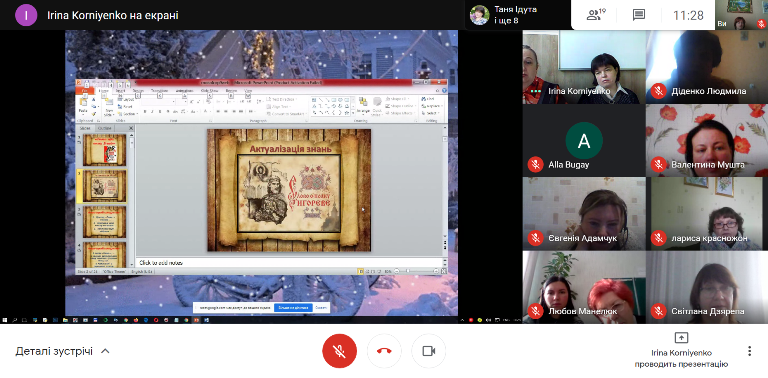Click Таня Ідута's round avatar picture

pyautogui.click(x=480, y=15)
